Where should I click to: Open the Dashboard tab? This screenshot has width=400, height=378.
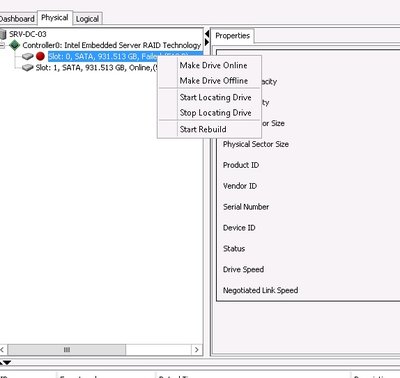click(18, 19)
